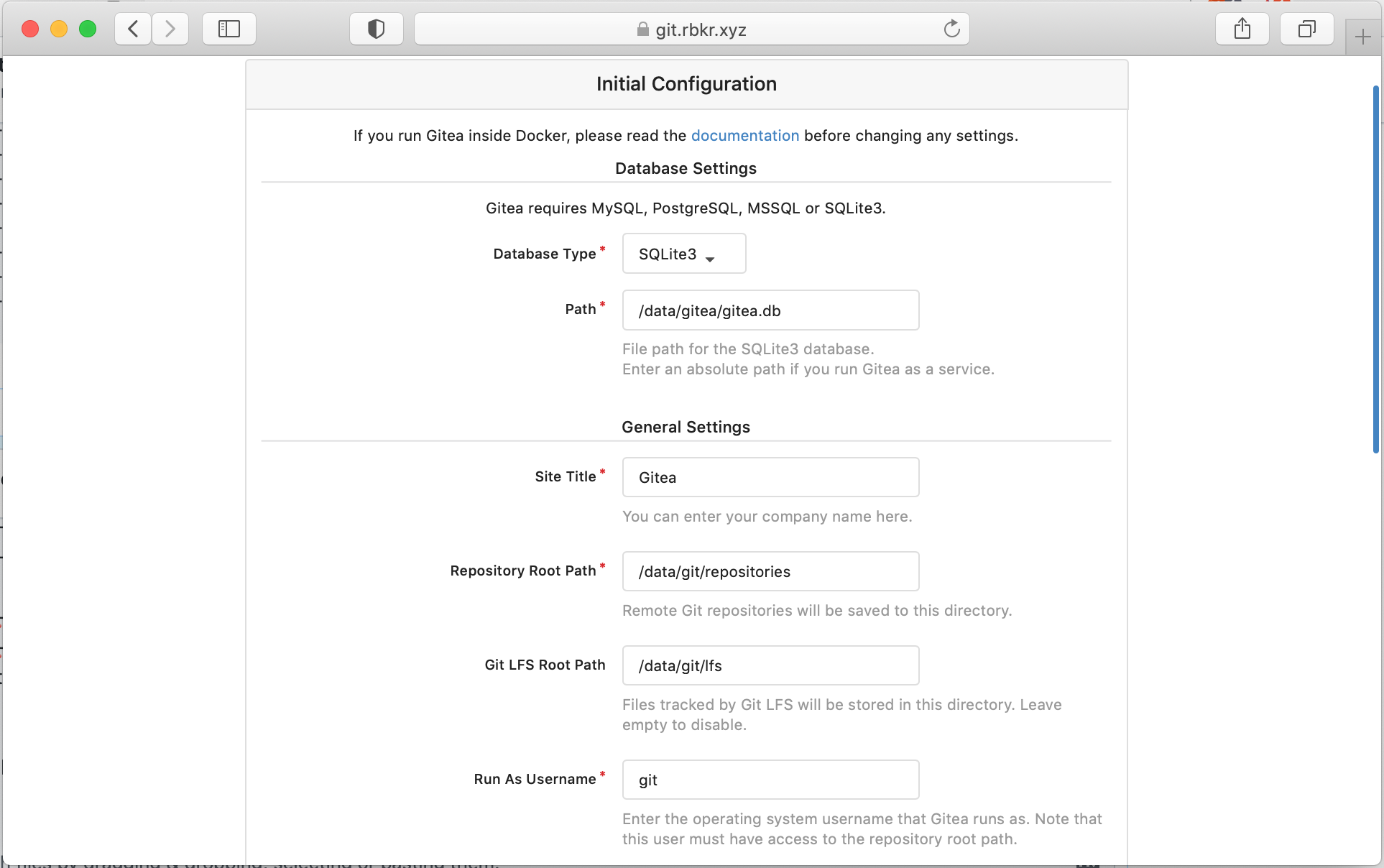Click the Initial Configuration heading
1384x868 pixels.
[x=686, y=84]
